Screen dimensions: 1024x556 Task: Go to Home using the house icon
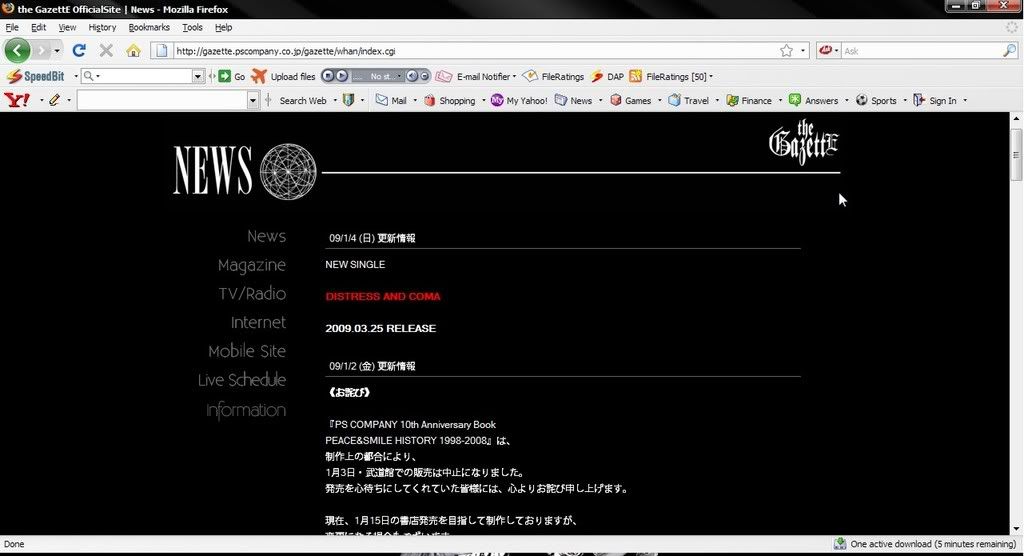point(133,50)
